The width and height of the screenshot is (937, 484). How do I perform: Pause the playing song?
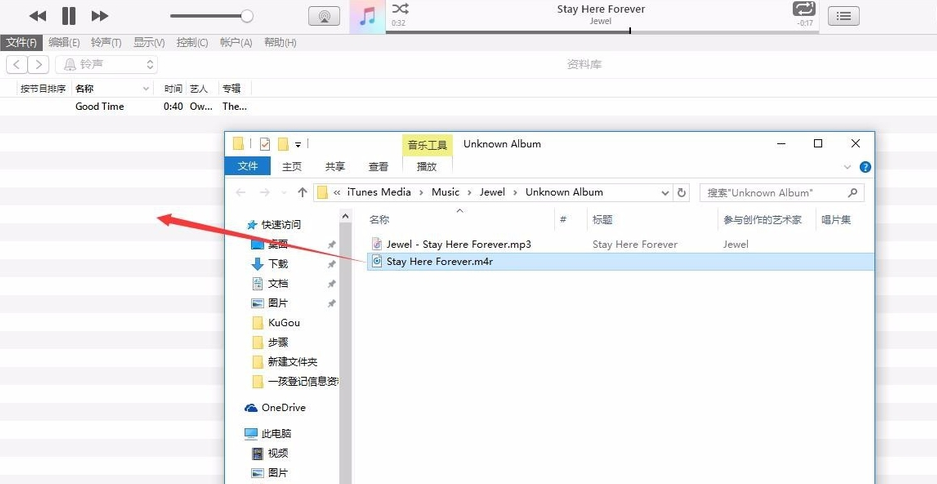point(69,16)
